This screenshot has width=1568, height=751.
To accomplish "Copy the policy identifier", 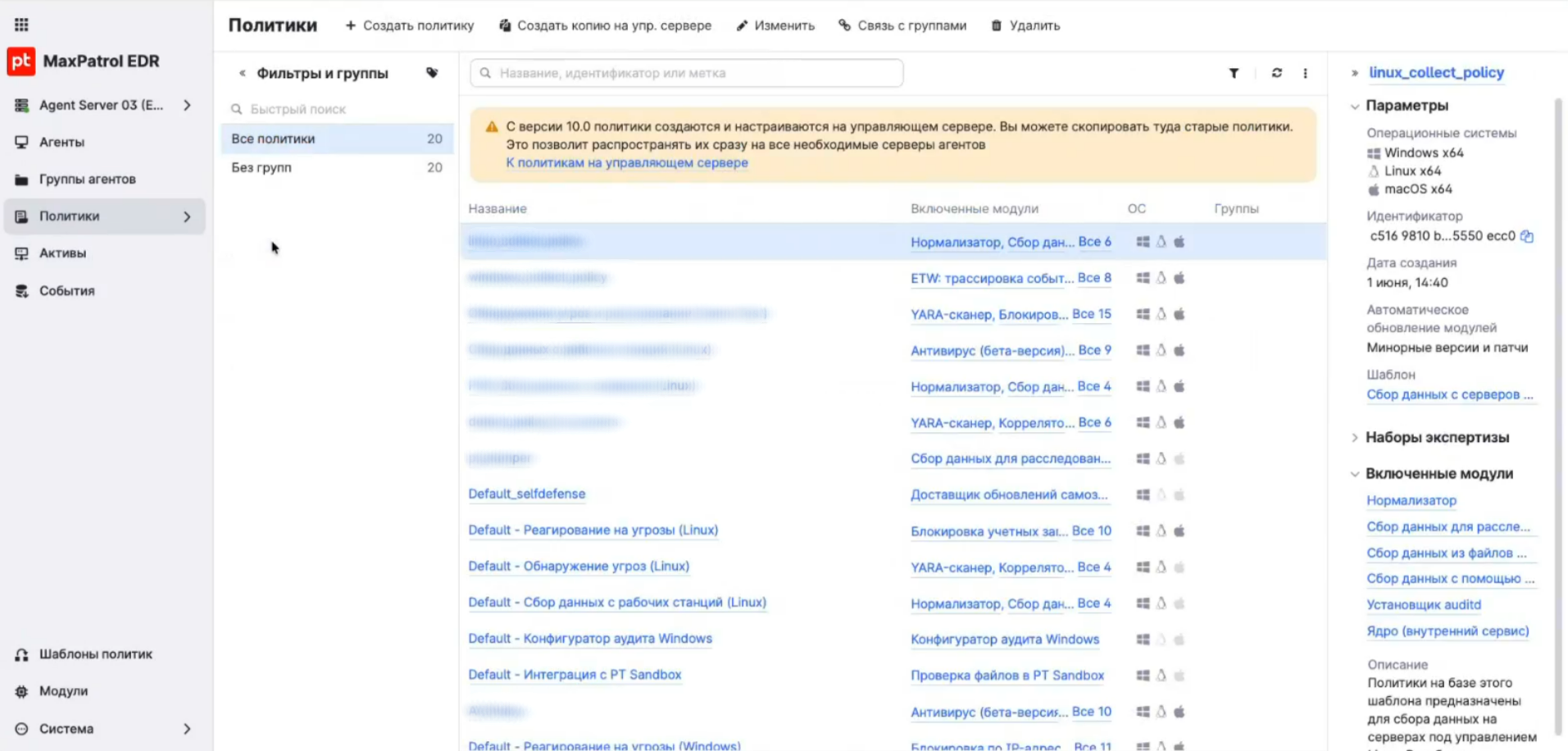I will 1526,236.
